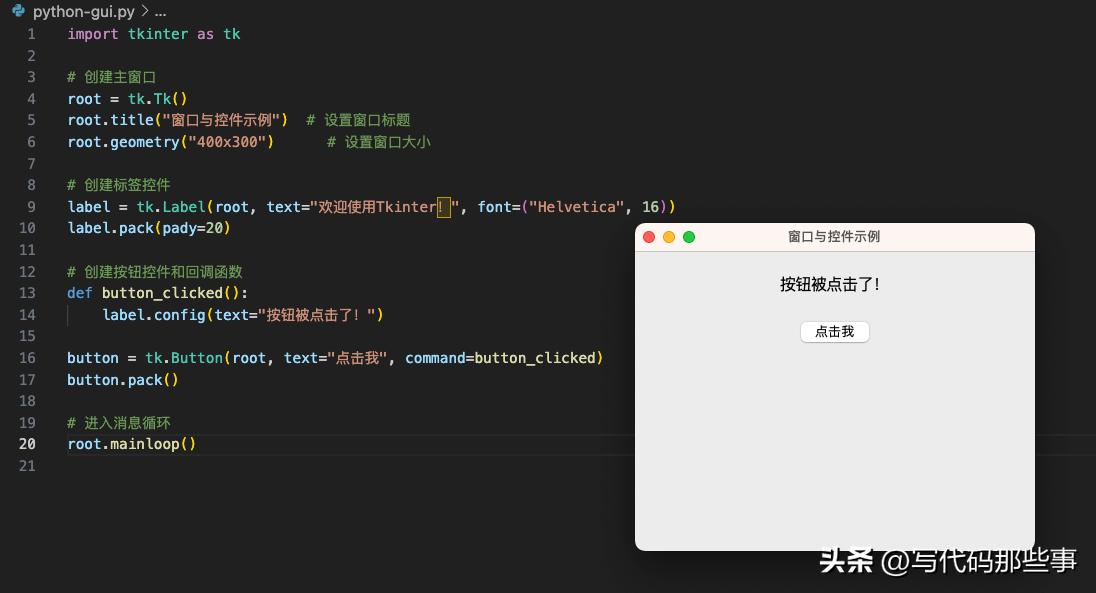The height and width of the screenshot is (593, 1096).
Task: Click the '# 进入消息循环' comment
Action: tap(119, 422)
